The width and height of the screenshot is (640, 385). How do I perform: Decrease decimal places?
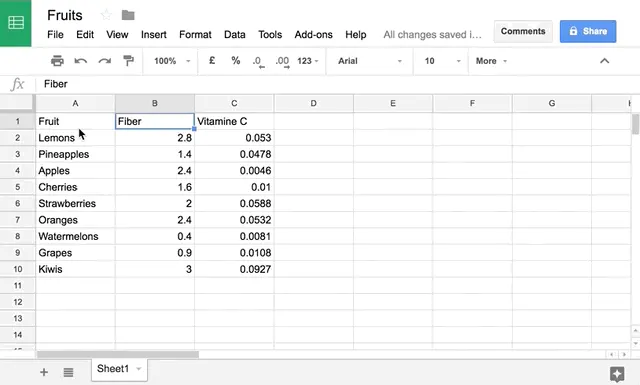coord(258,61)
